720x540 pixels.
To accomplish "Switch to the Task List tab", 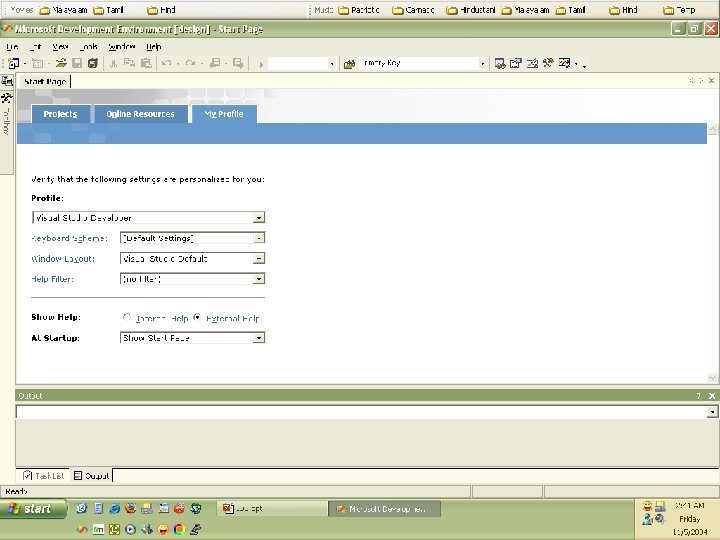I will (44, 476).
